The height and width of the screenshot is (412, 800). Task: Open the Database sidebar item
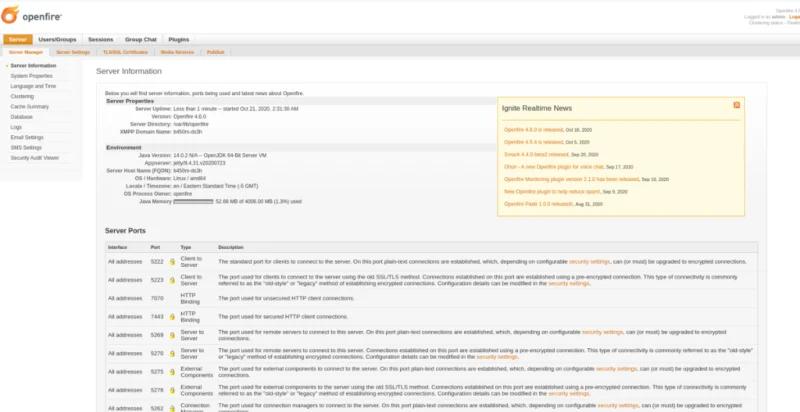click(x=21, y=117)
